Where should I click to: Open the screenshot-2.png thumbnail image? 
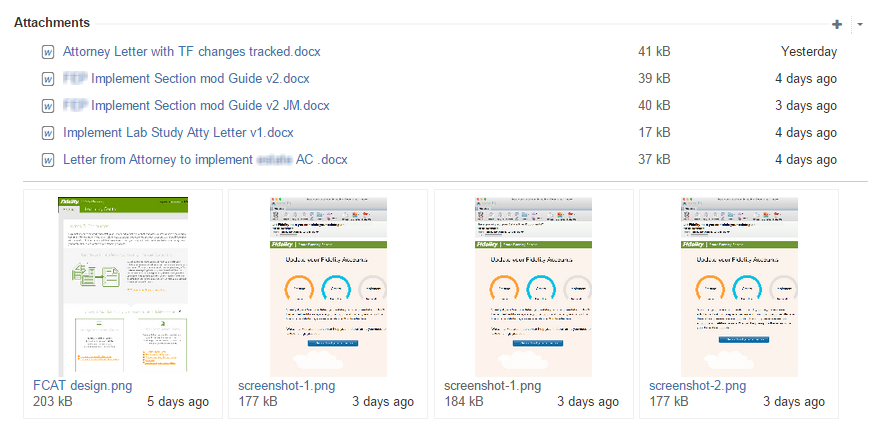[x=738, y=285]
